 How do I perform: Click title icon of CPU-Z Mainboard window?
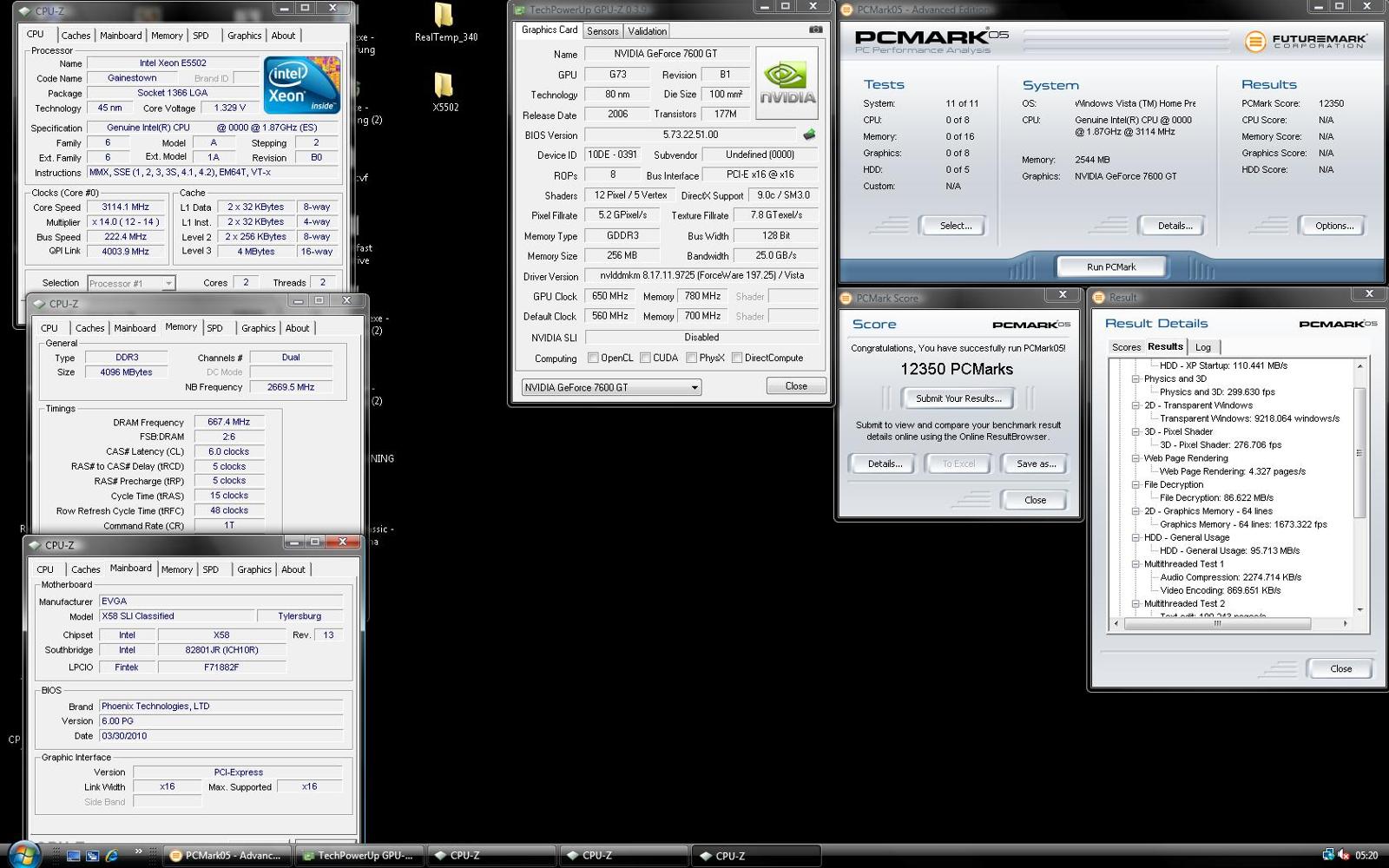[35, 545]
